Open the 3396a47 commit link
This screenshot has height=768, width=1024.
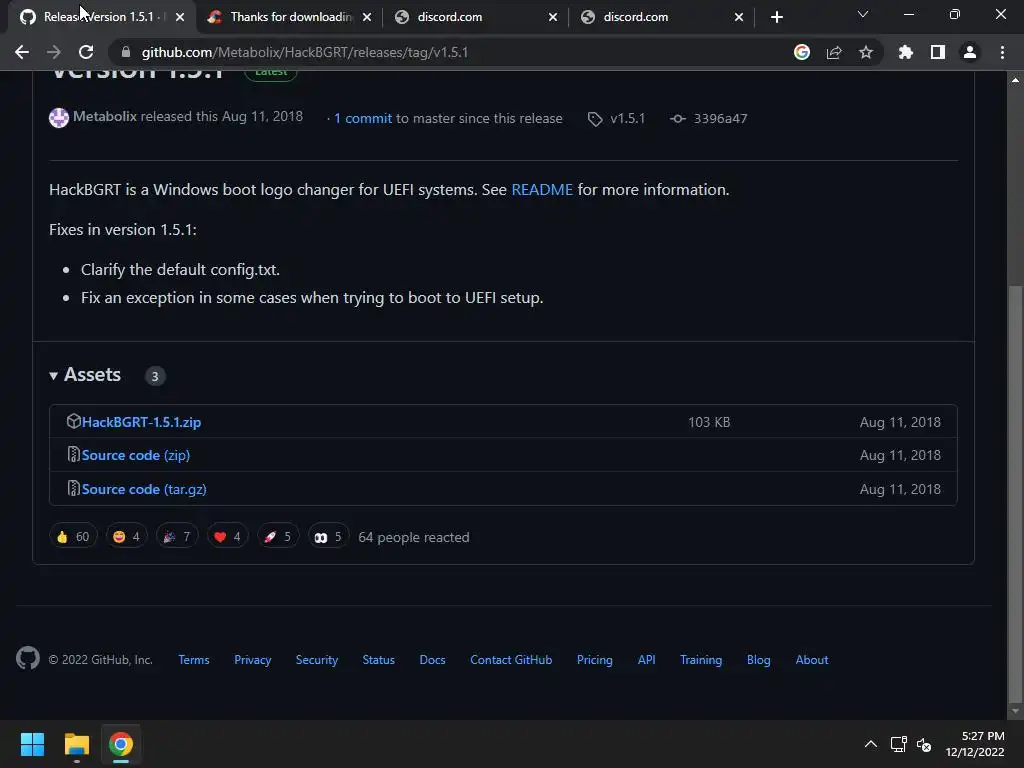point(720,118)
